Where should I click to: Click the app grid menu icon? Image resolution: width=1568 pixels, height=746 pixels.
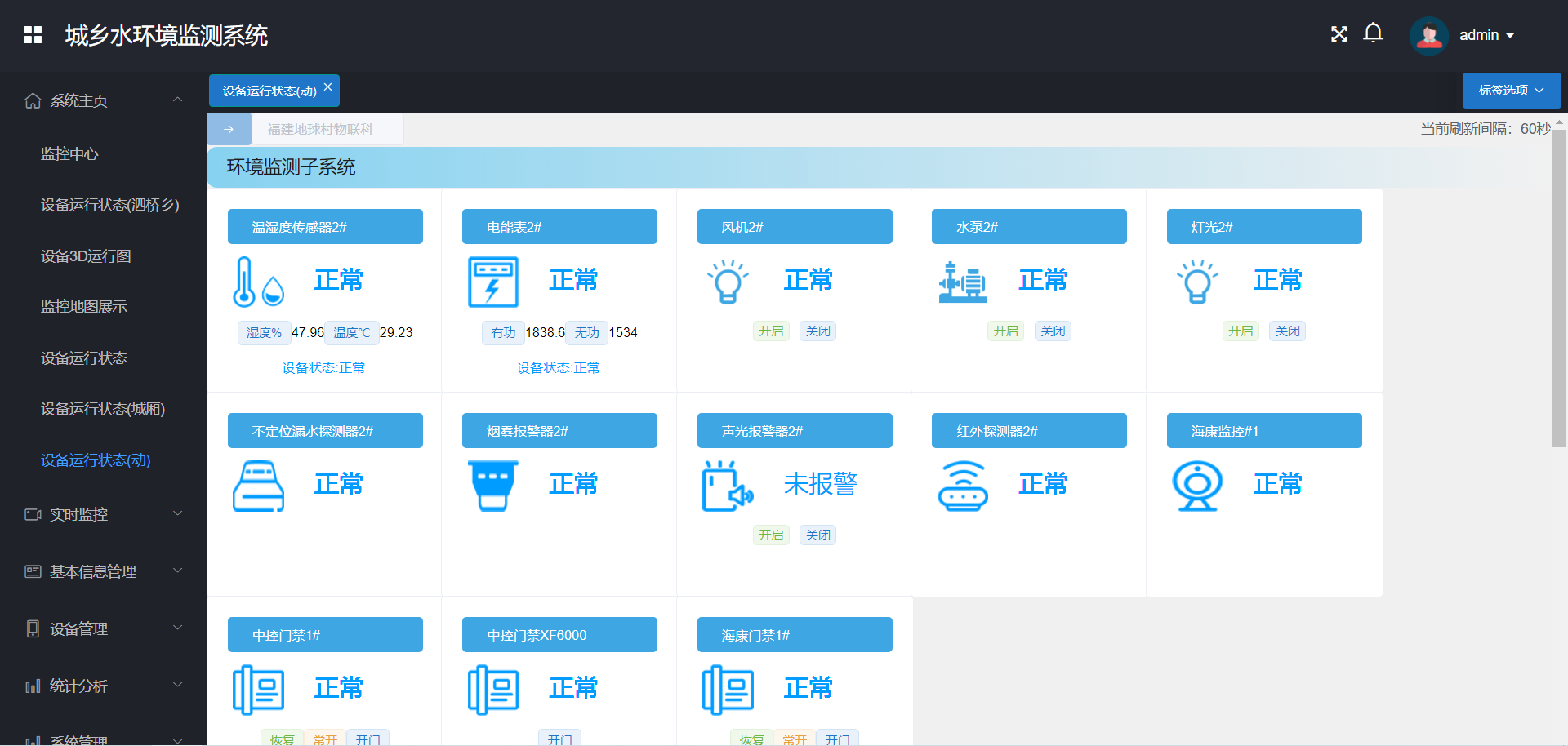[33, 34]
